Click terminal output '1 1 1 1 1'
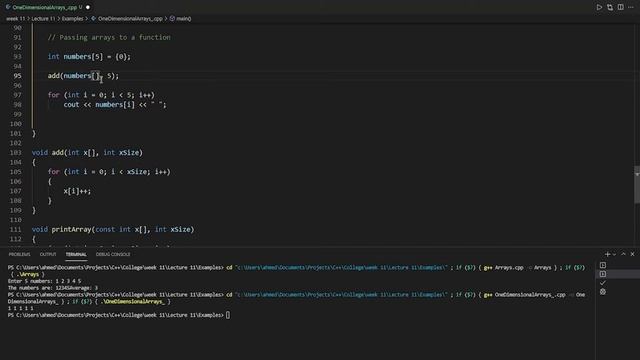This screenshot has height=360, width=640. pos(20,309)
